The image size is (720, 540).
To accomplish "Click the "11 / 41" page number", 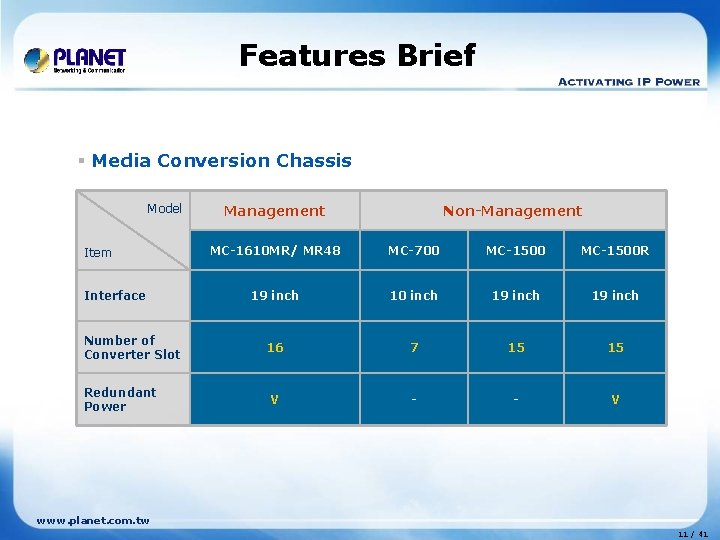I will (x=693, y=534).
